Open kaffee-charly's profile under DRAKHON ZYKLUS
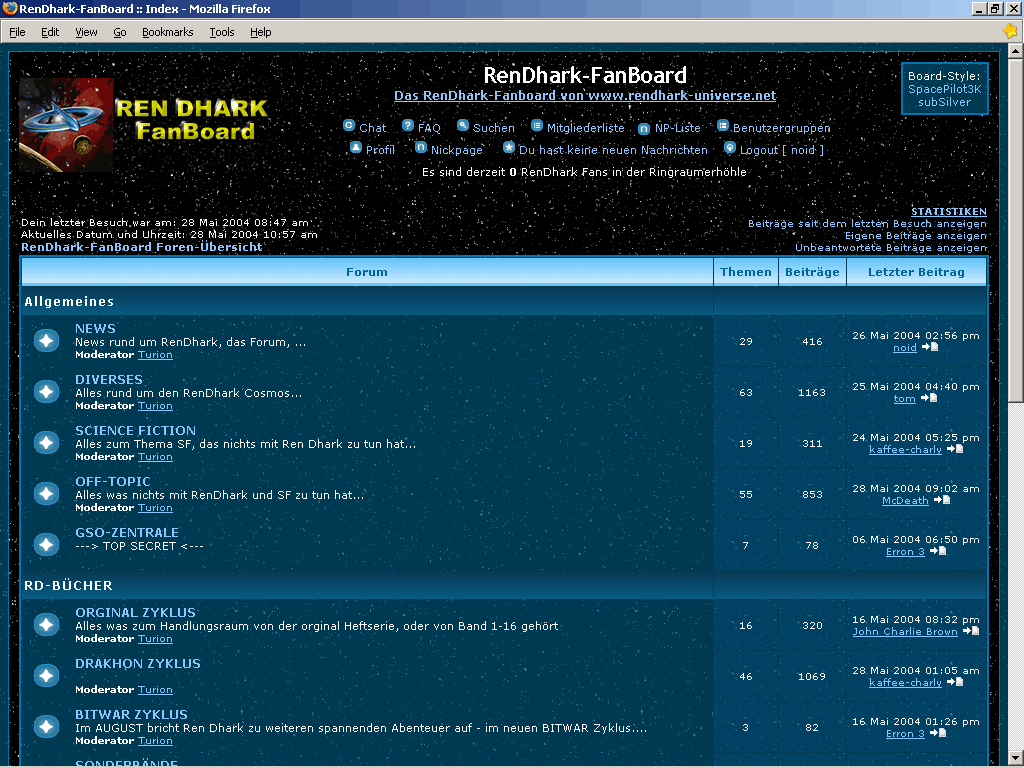Image resolution: width=1024 pixels, height=768 pixels. coord(904,682)
